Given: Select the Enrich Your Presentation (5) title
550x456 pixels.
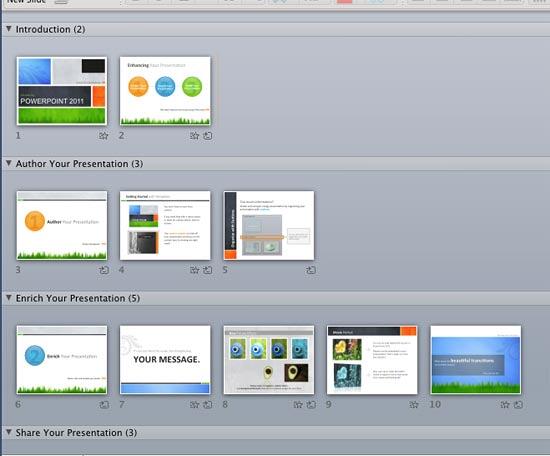Looking at the screenshot, I should (78, 299).
